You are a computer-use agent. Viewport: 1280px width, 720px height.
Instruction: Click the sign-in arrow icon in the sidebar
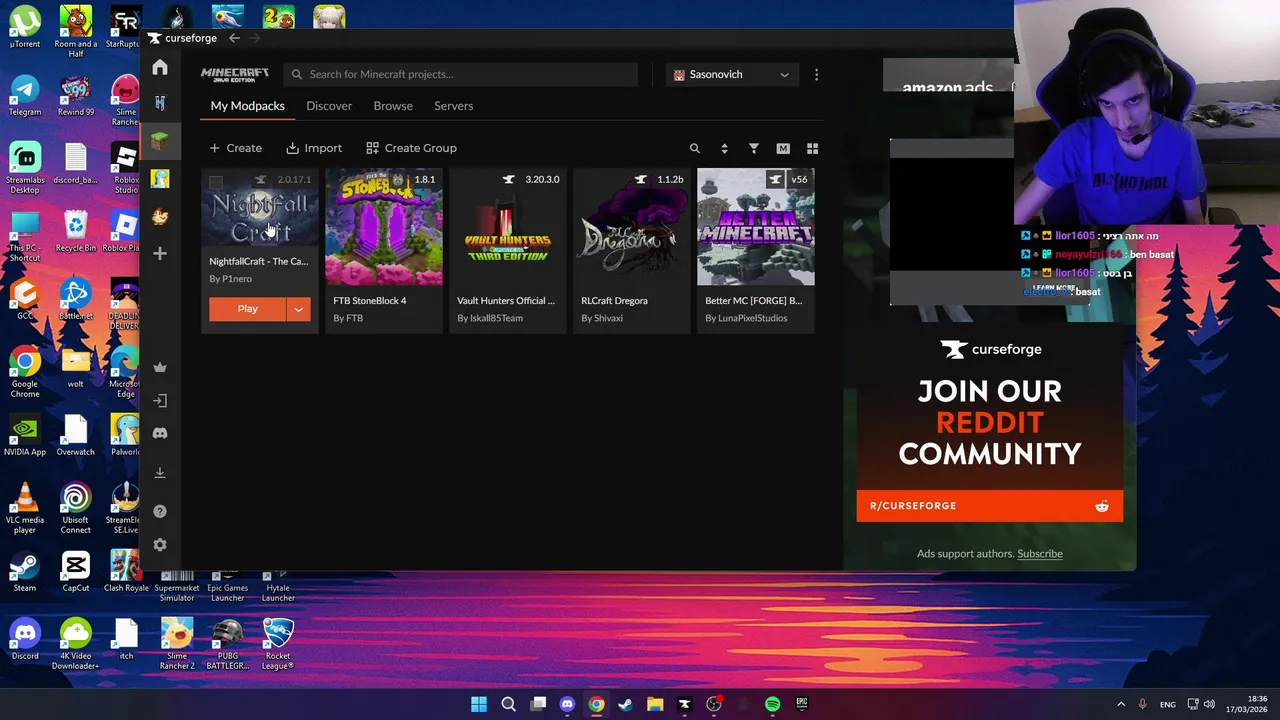(160, 400)
